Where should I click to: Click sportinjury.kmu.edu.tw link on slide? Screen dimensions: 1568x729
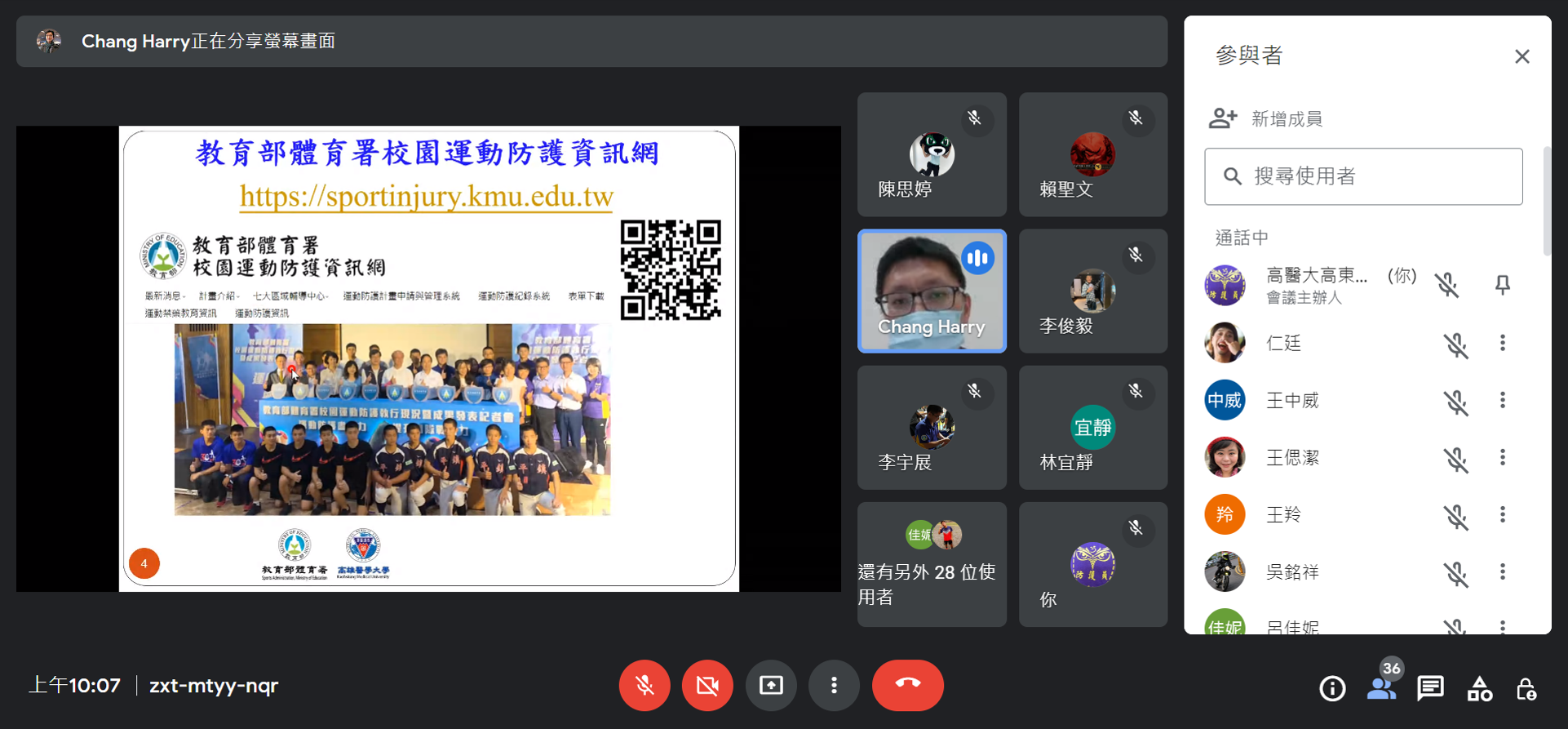pyautogui.click(x=426, y=197)
